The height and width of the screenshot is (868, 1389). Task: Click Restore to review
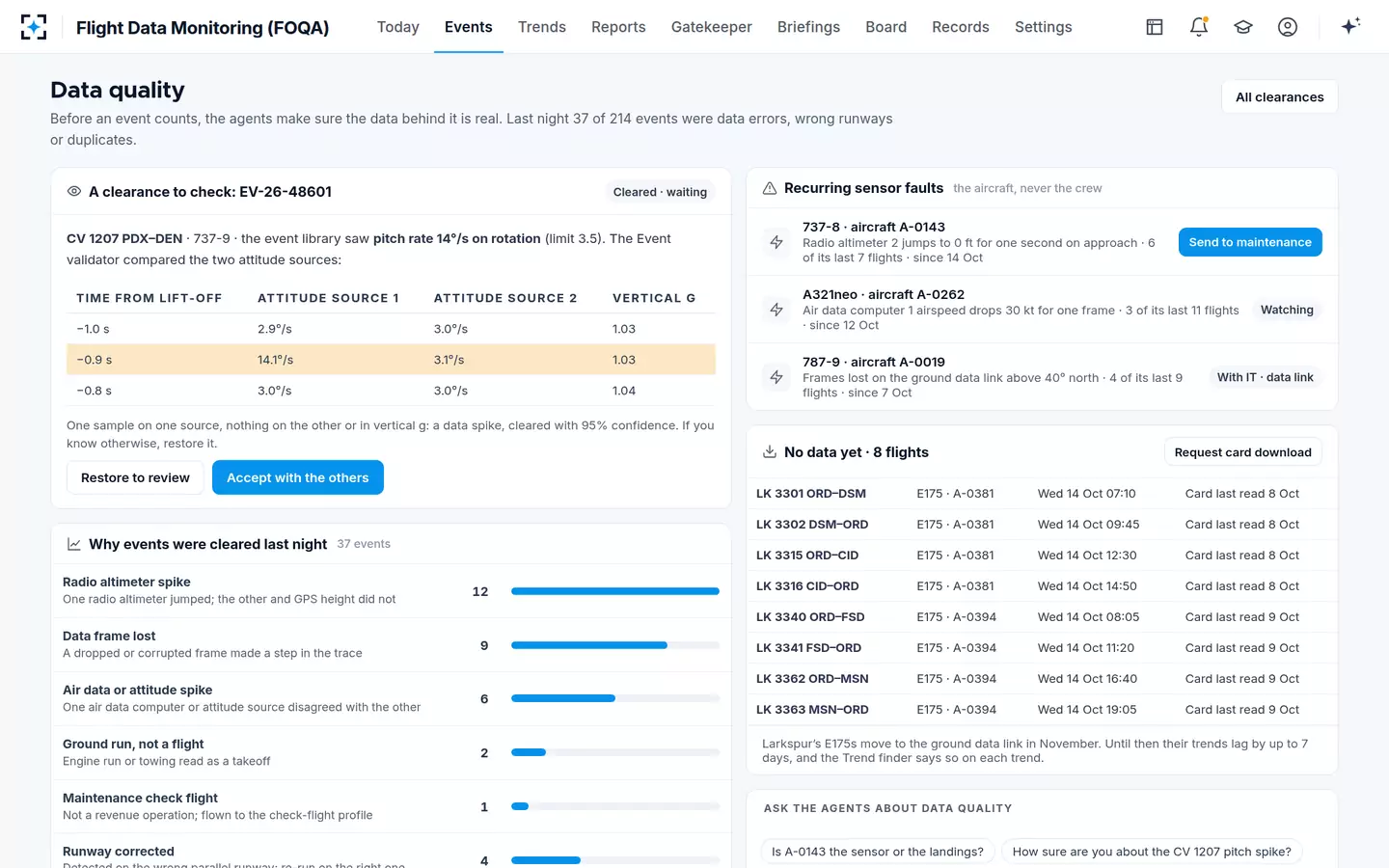click(135, 477)
